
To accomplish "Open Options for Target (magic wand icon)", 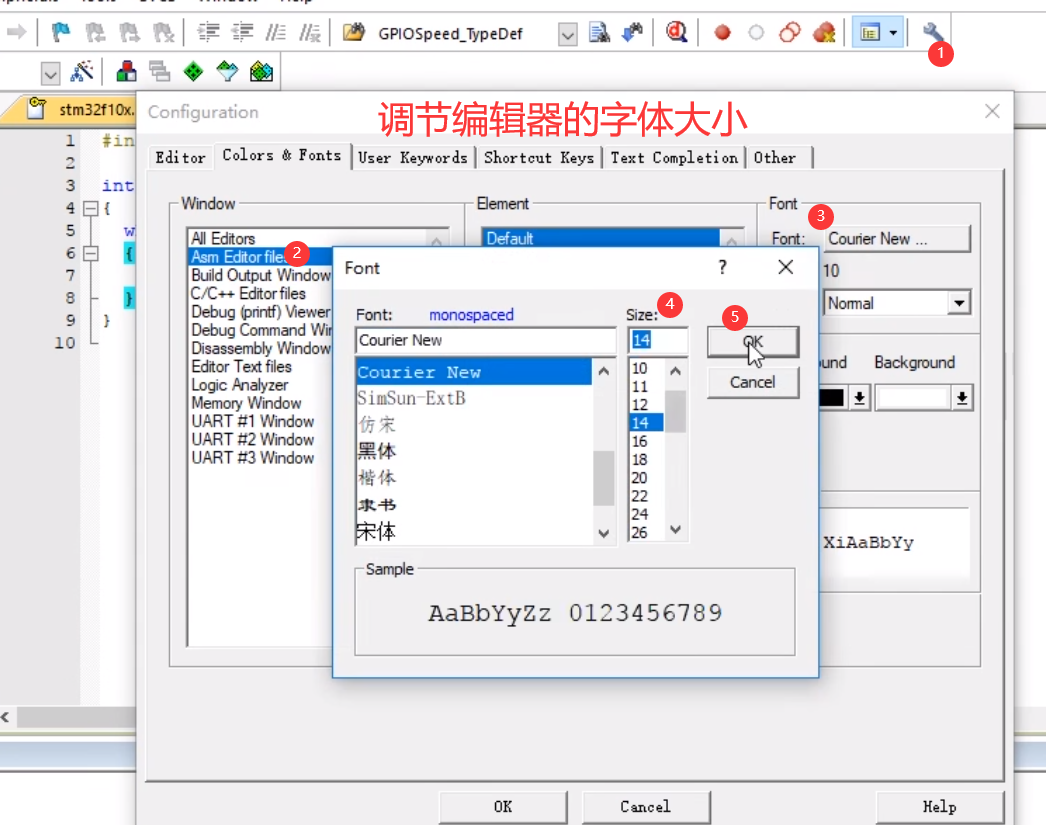I will pos(82,71).
